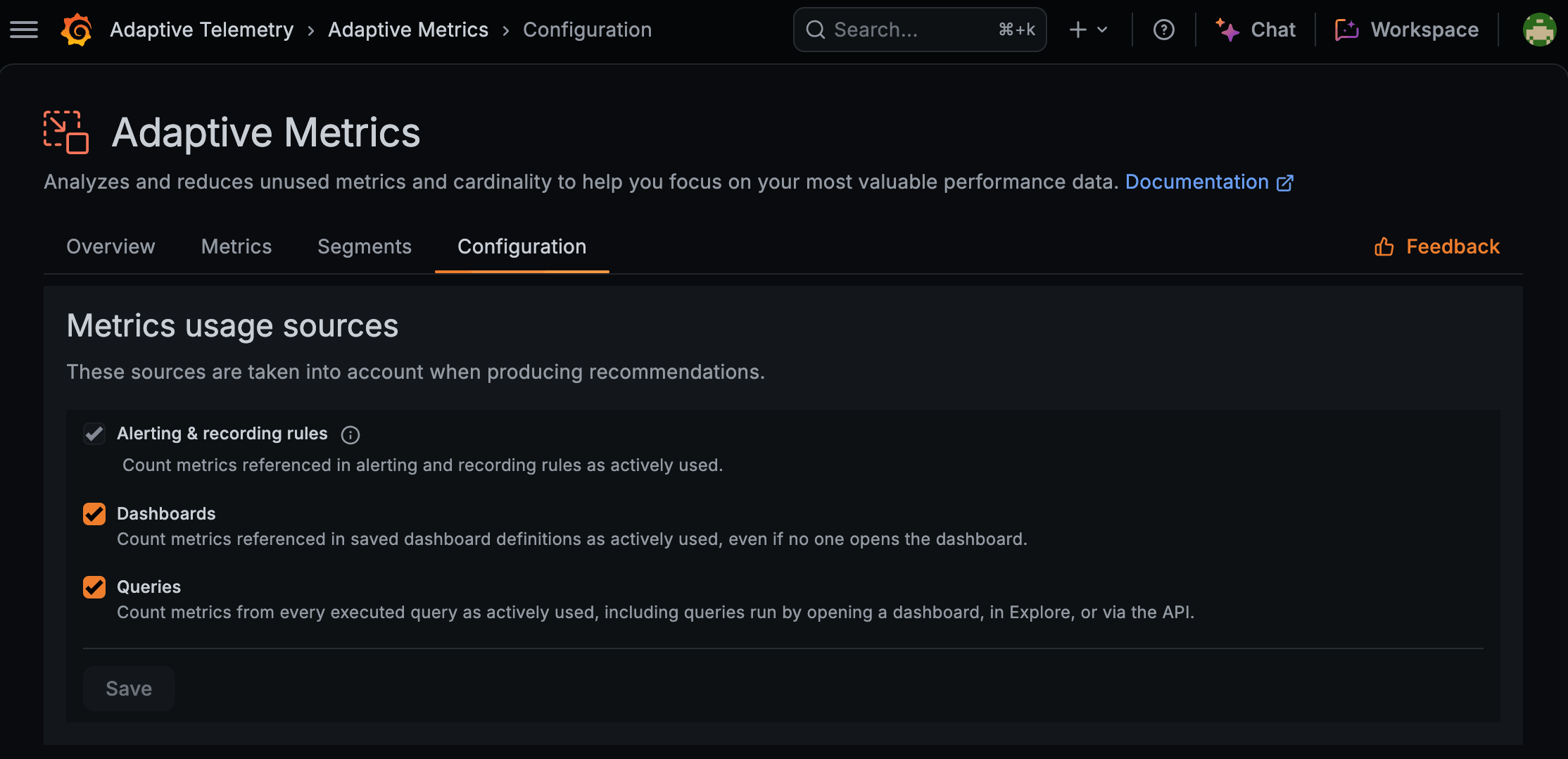Image resolution: width=1568 pixels, height=759 pixels.
Task: Open the user avatar profile menu
Action: point(1539,30)
